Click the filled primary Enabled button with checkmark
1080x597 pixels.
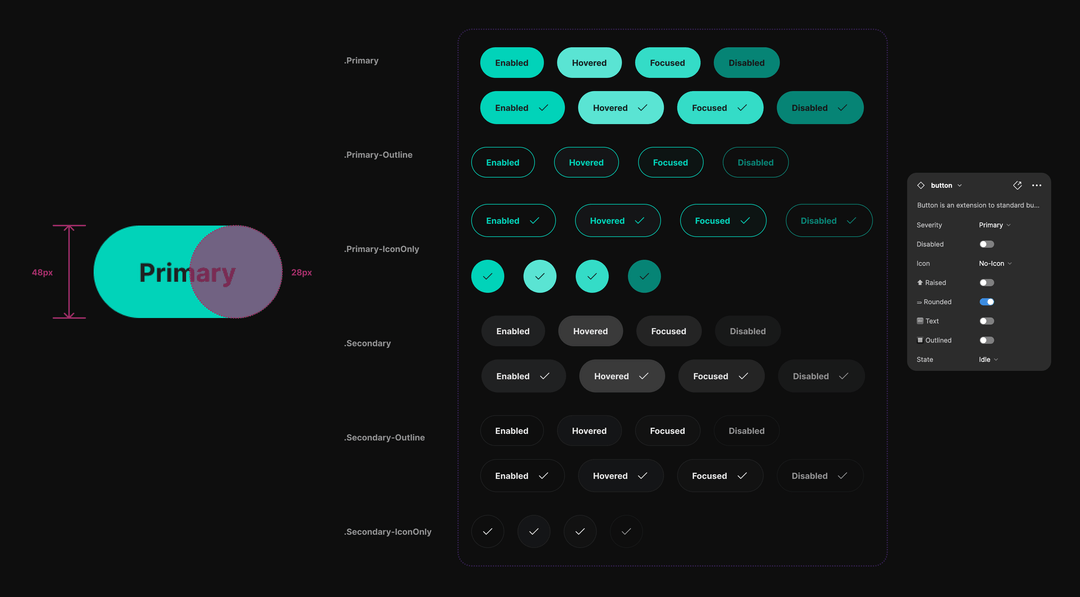522,108
